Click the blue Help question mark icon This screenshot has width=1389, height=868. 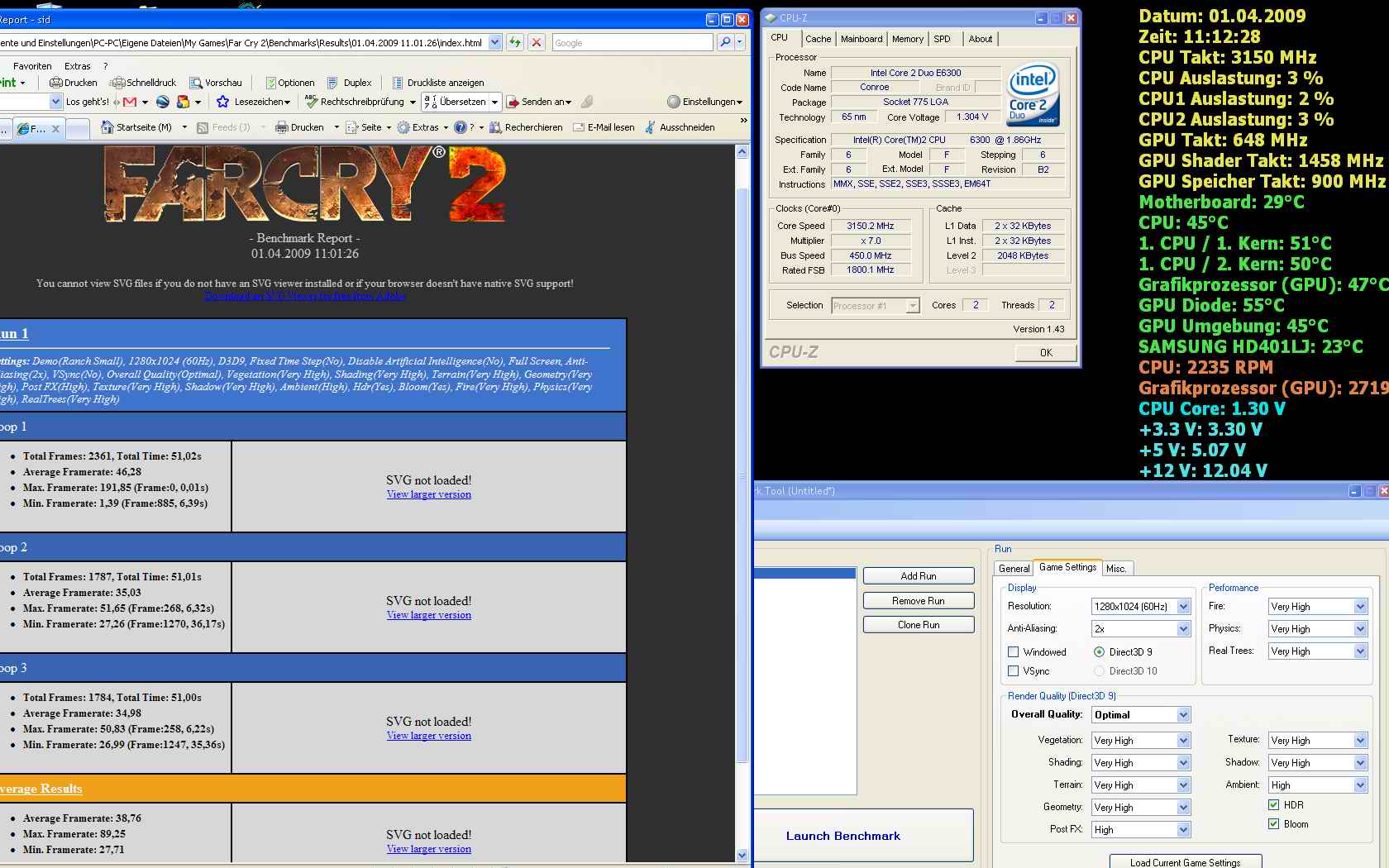461,127
